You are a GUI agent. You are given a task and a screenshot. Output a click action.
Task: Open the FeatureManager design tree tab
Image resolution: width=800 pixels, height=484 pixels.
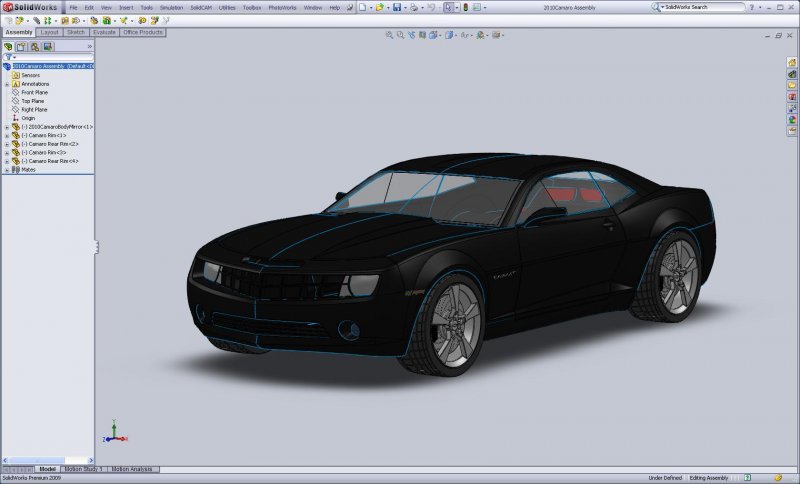(9, 46)
